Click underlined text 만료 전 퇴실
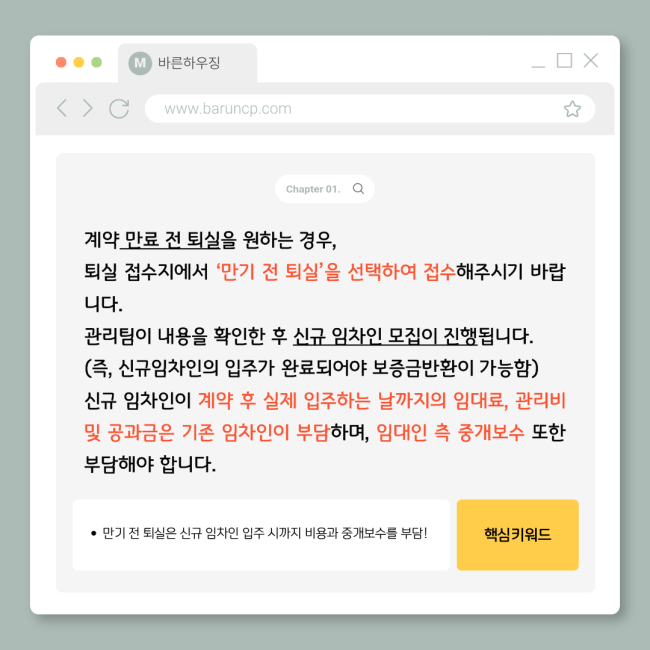The height and width of the screenshot is (650, 650). coord(171,240)
